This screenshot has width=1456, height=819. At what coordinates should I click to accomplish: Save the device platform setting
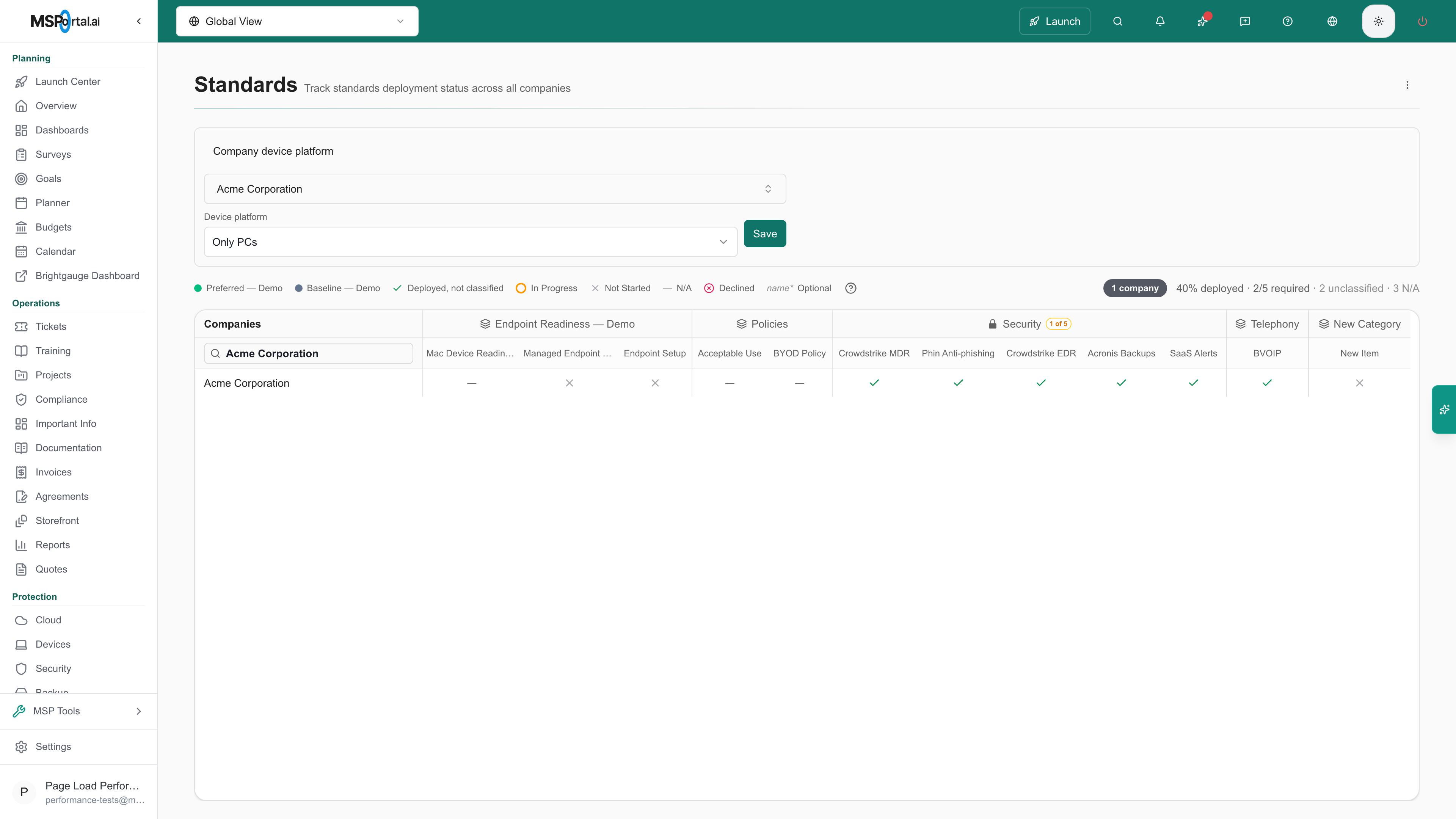click(765, 234)
